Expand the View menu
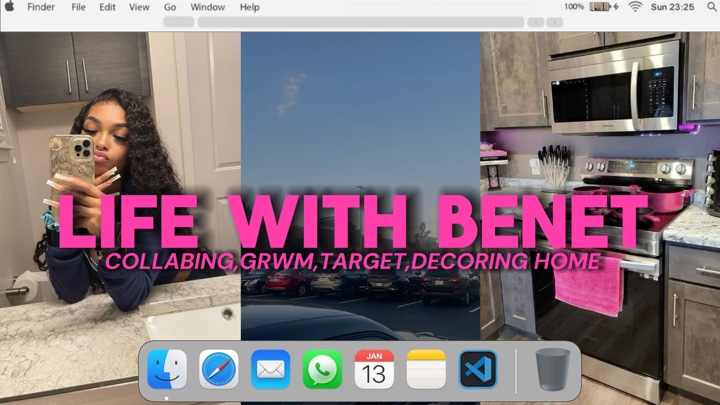Image resolution: width=720 pixels, height=405 pixels. [x=139, y=7]
